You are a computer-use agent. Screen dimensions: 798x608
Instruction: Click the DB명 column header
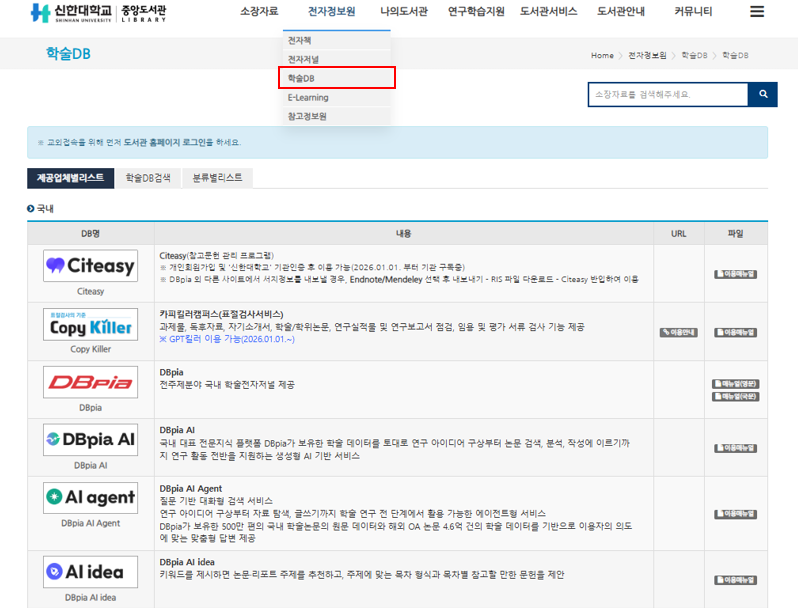(91, 234)
